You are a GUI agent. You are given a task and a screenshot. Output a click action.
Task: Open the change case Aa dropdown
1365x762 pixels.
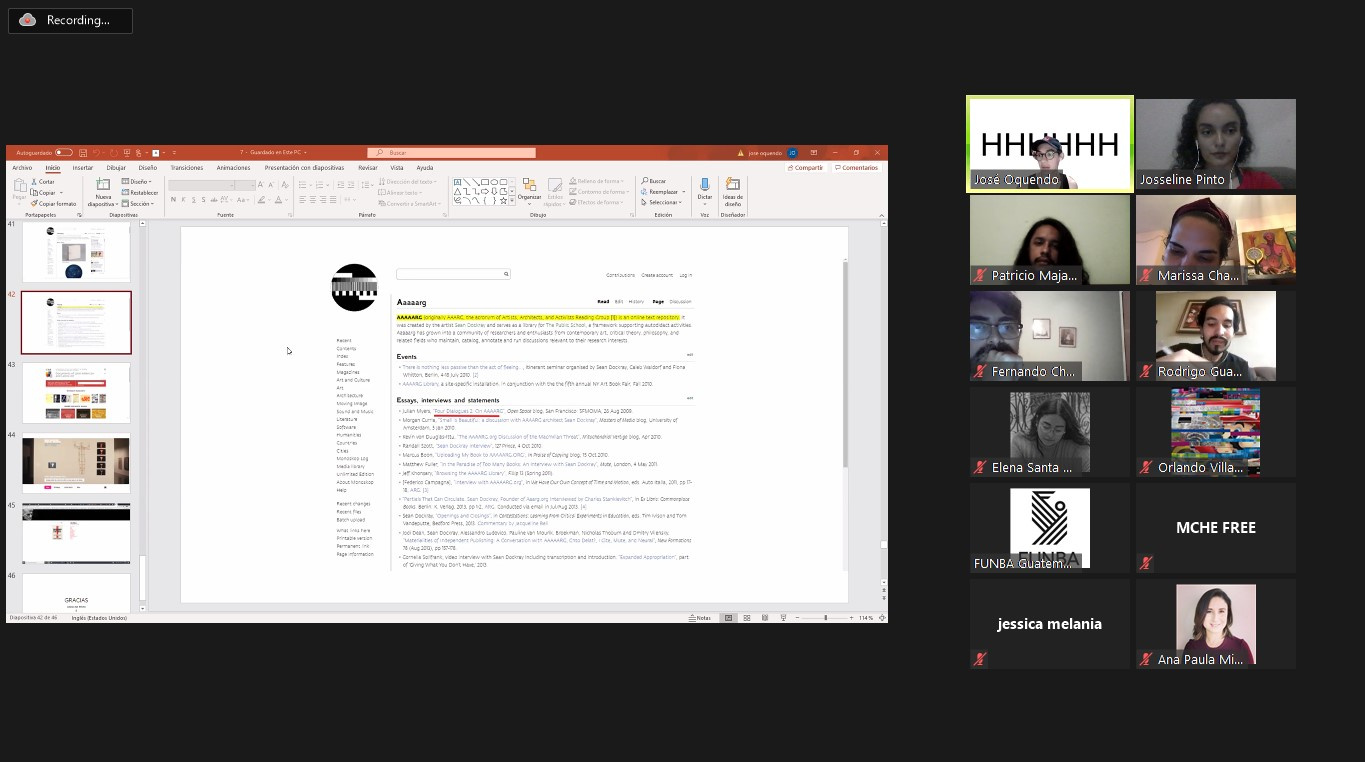(x=243, y=200)
